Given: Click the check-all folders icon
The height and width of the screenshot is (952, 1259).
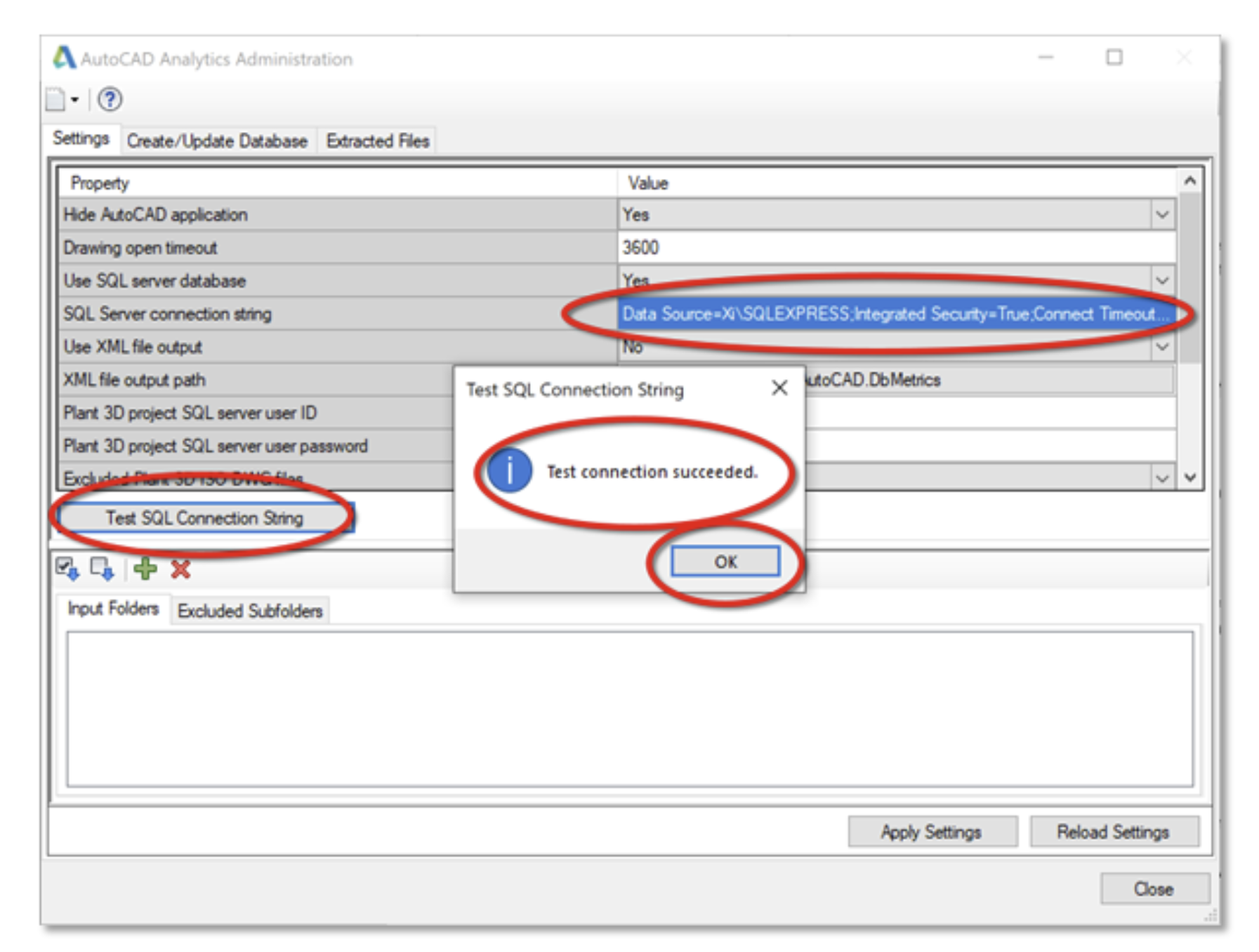Looking at the screenshot, I should (x=67, y=568).
